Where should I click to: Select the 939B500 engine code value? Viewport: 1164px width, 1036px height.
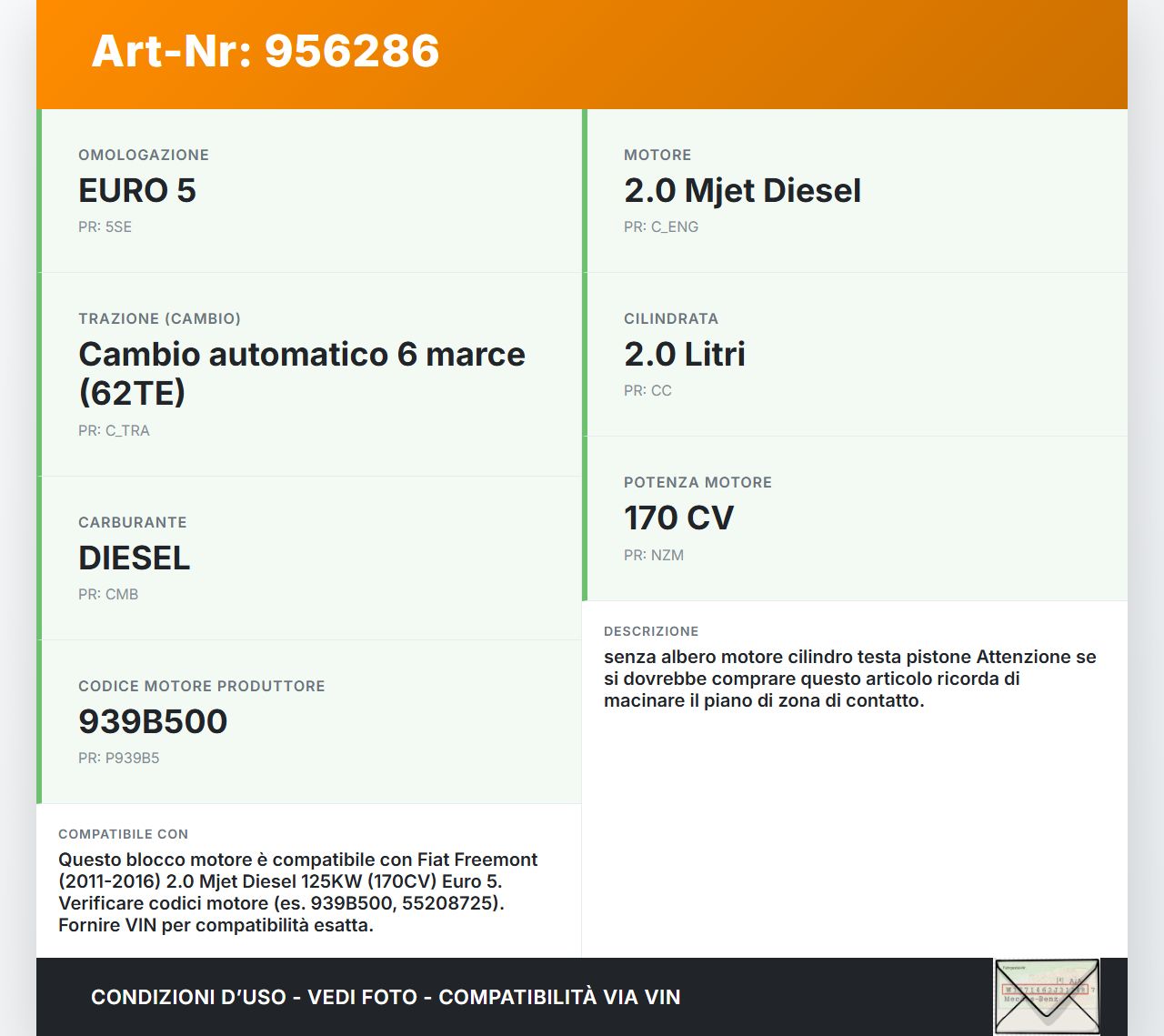click(x=153, y=722)
